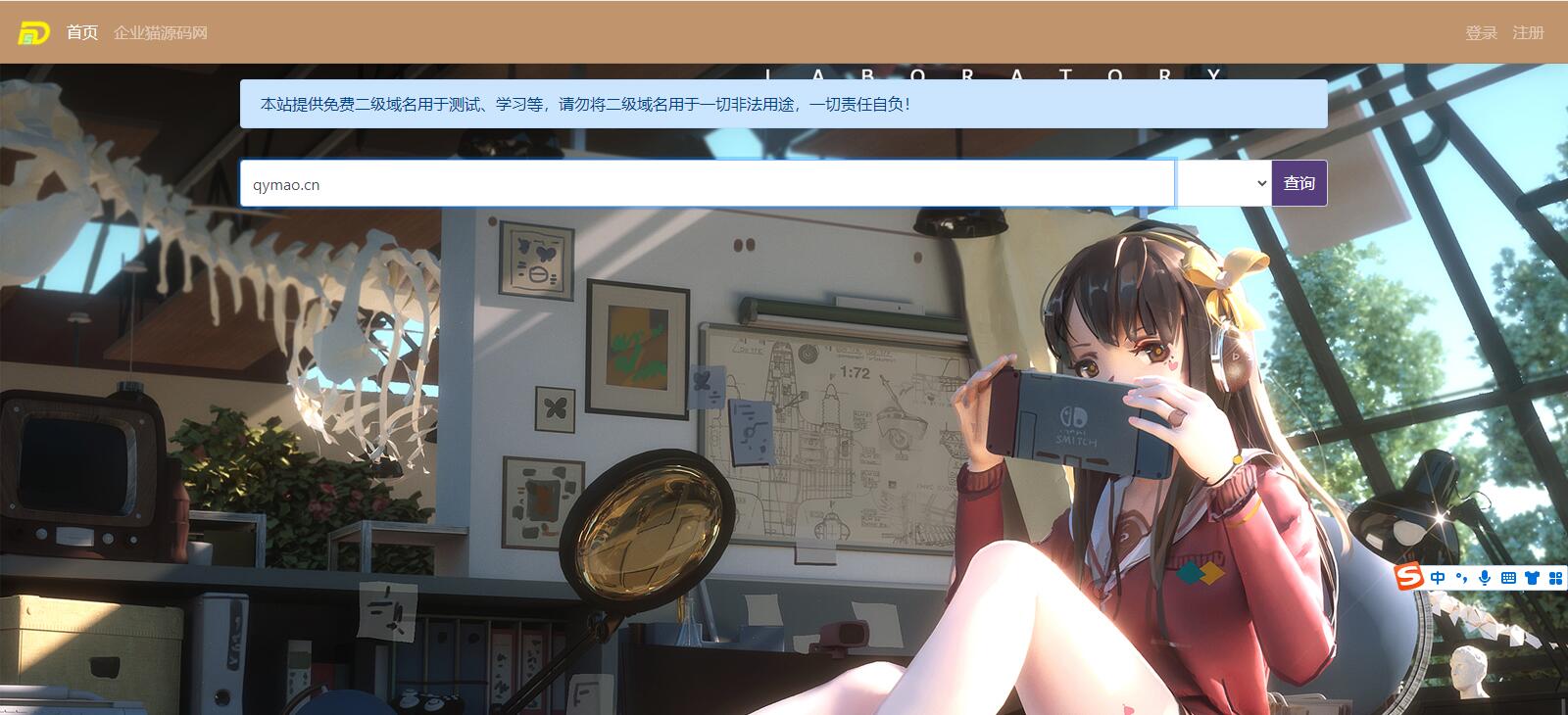Open the 登录 login link
The height and width of the screenshot is (715, 1568).
(1482, 32)
